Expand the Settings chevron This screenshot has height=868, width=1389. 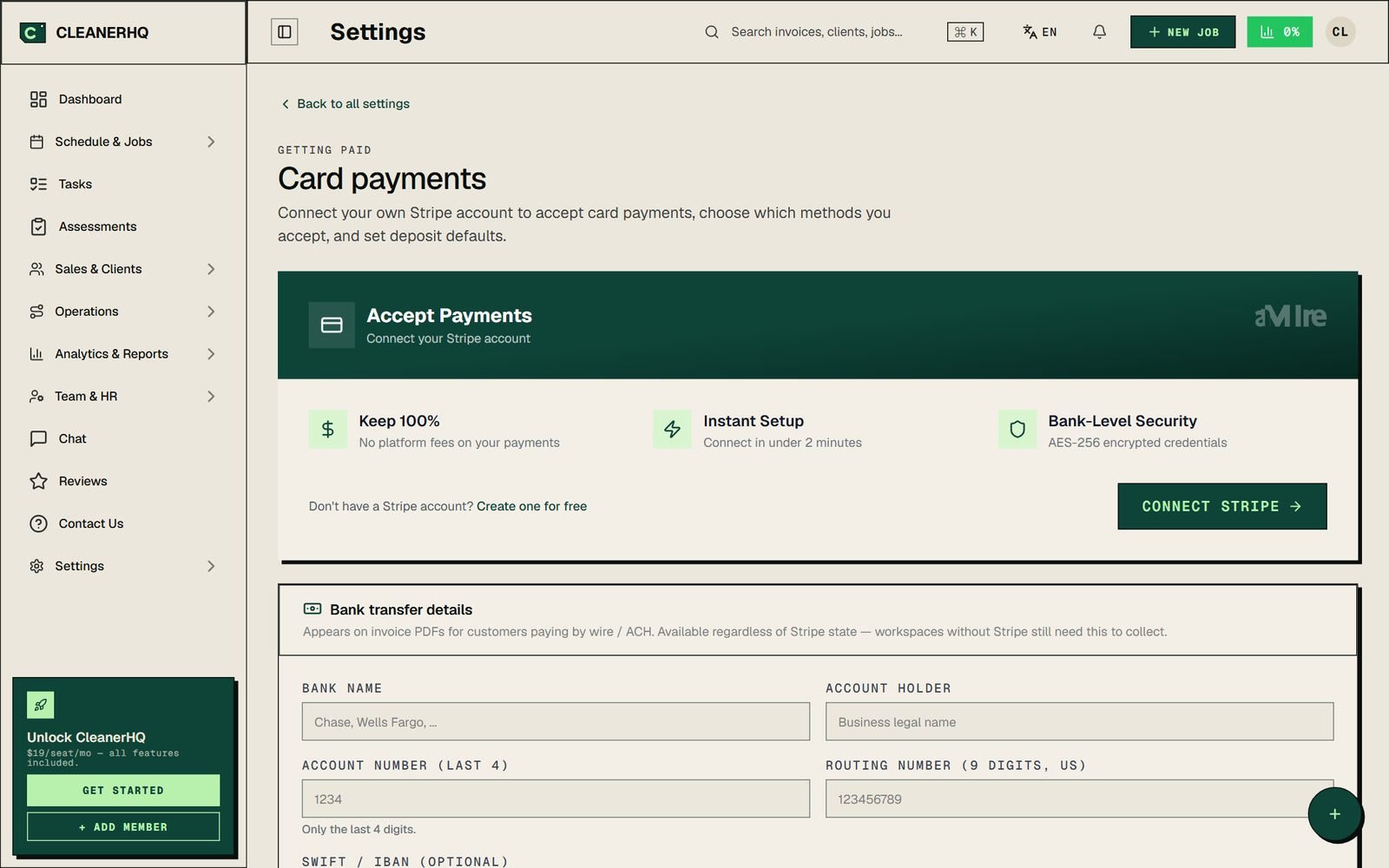pyautogui.click(x=211, y=566)
